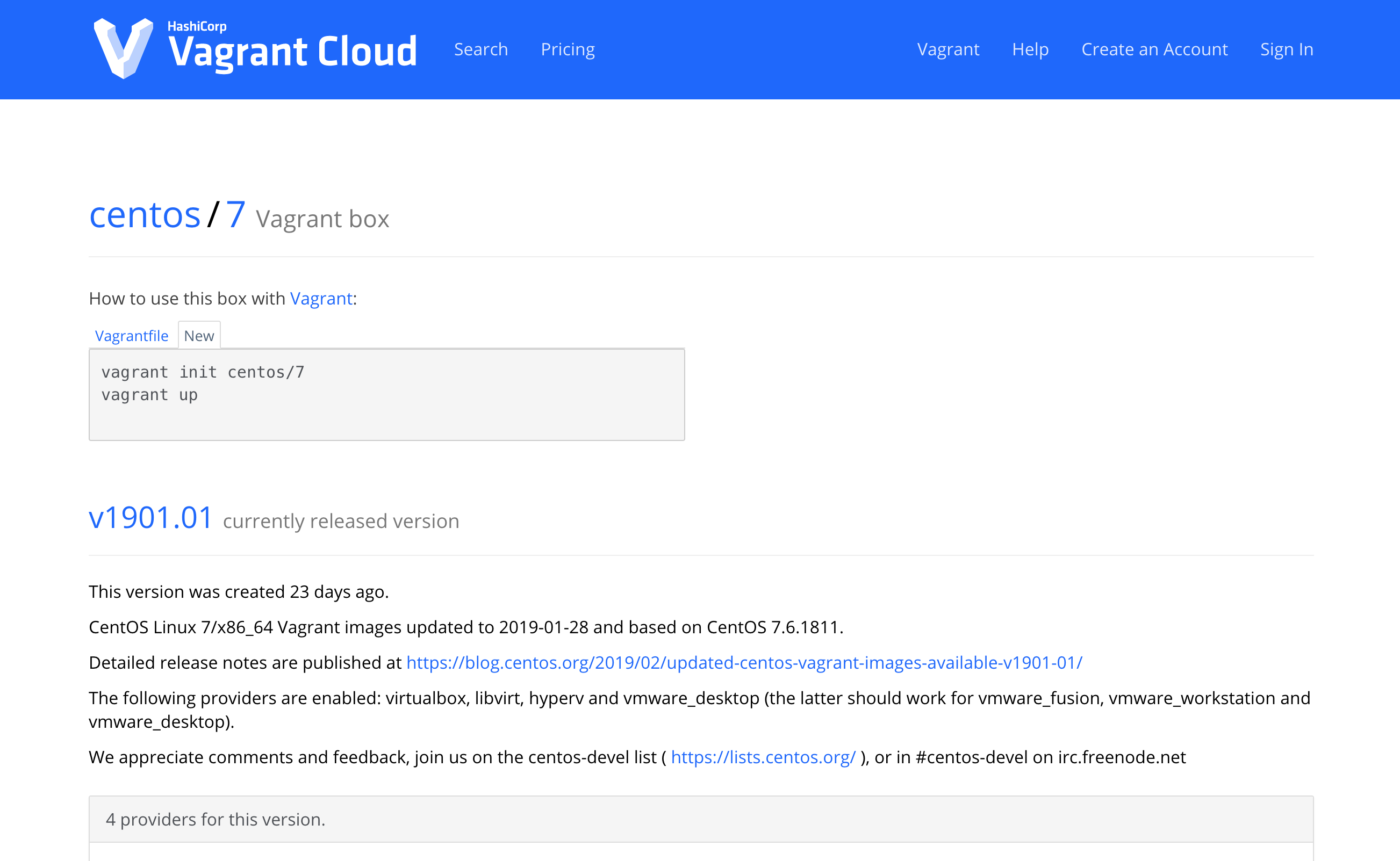Open version v1901.01 details
1400x861 pixels.
(152, 518)
